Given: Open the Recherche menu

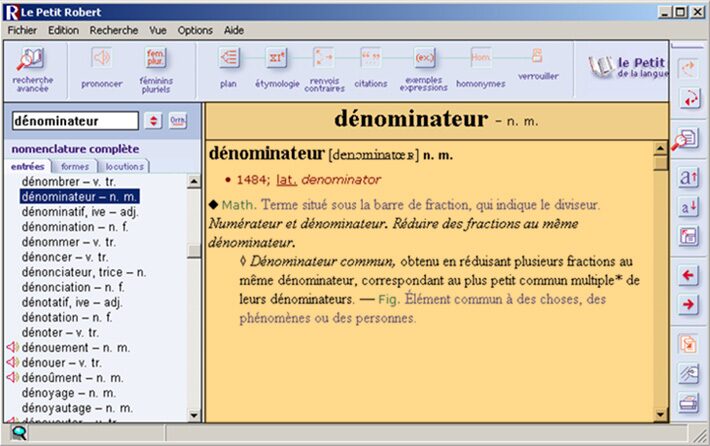Looking at the screenshot, I should pyautogui.click(x=114, y=30).
